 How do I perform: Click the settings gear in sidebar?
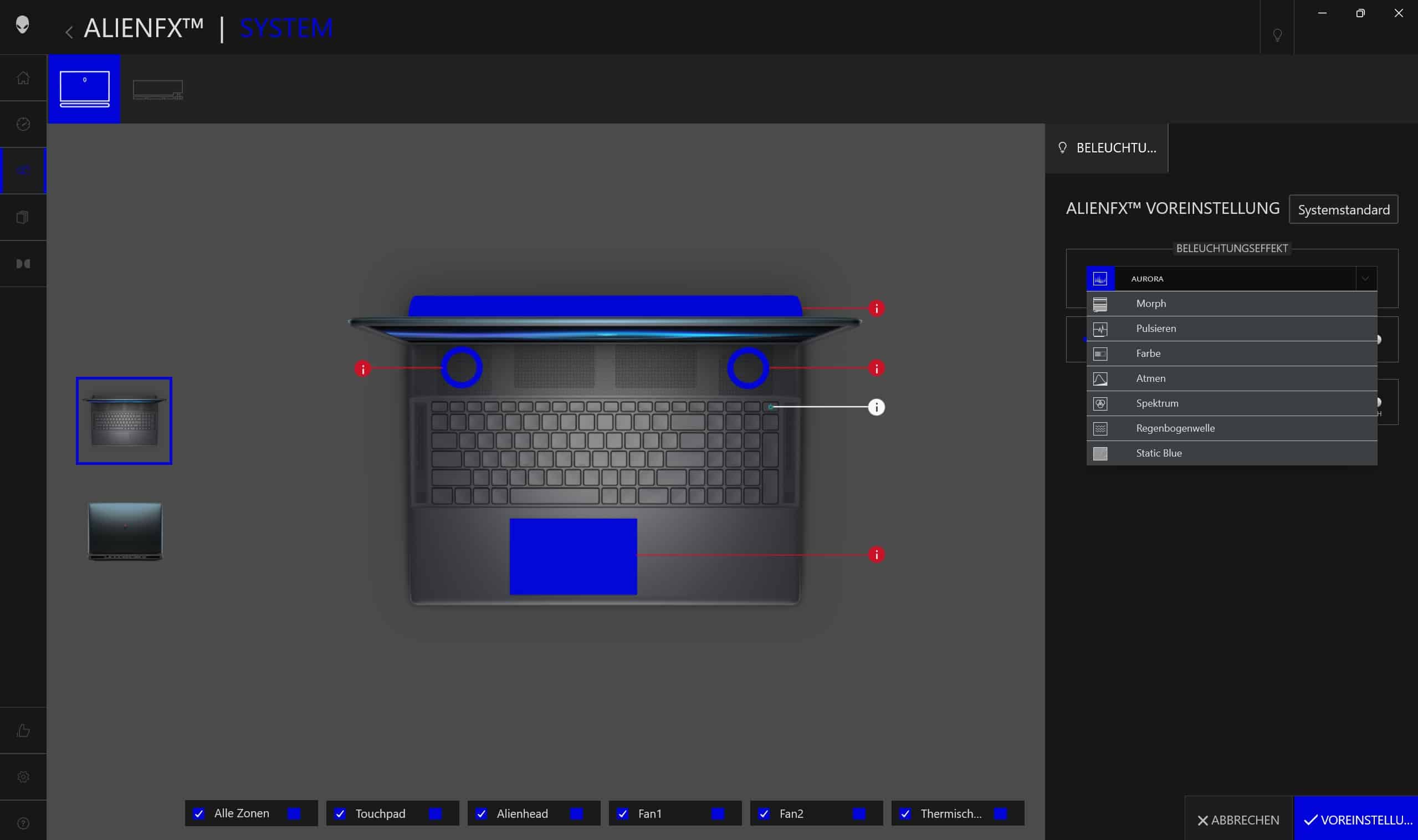[23, 777]
